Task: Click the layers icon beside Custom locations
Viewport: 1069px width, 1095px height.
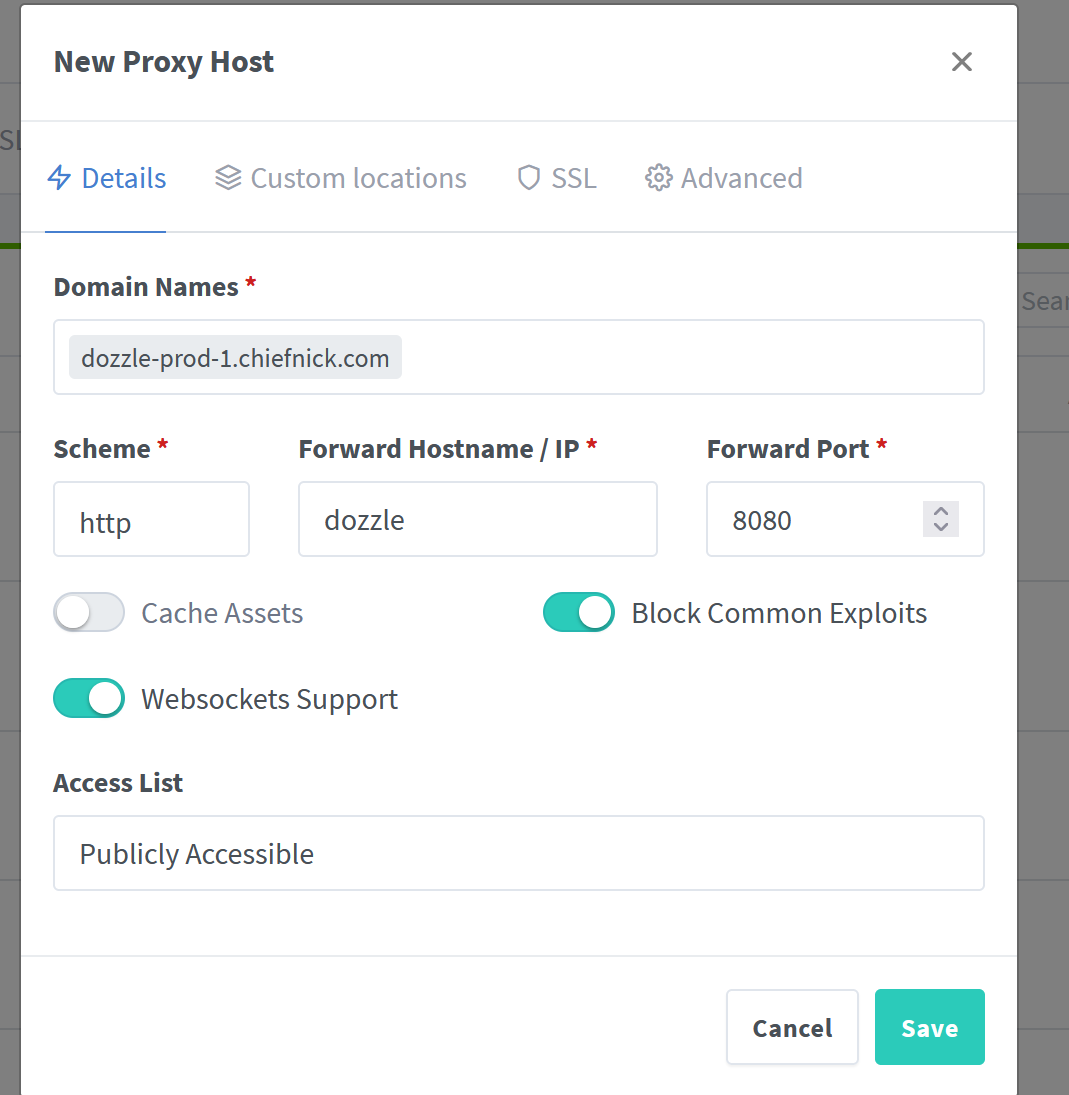Action: 228,177
